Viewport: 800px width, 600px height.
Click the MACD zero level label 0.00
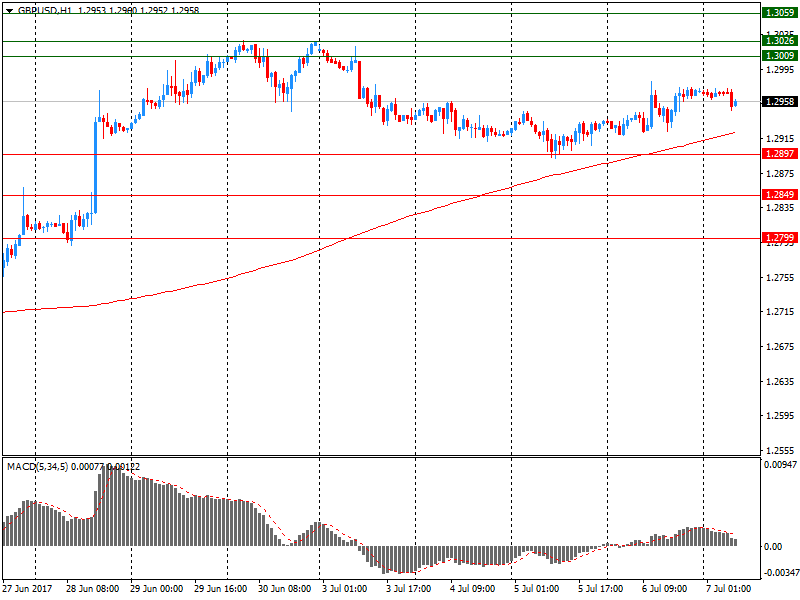(x=773, y=546)
